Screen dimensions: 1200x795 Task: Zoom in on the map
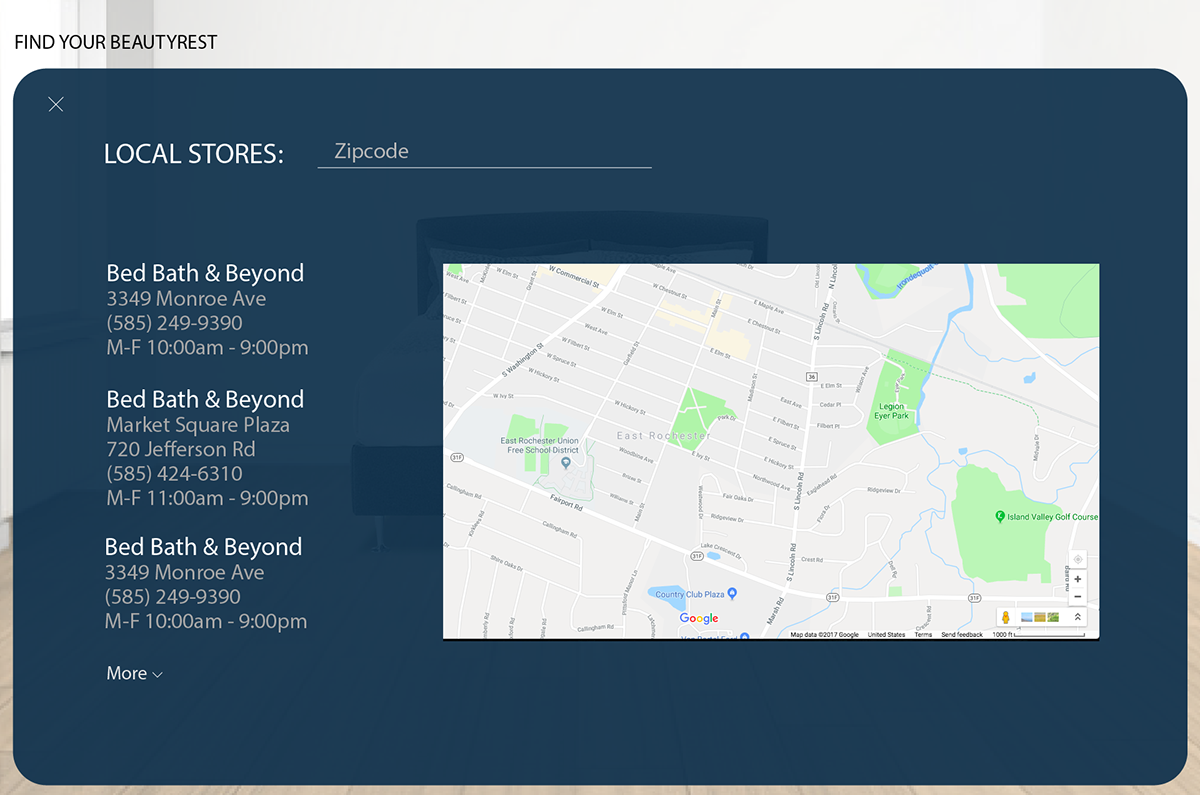[x=1077, y=579]
